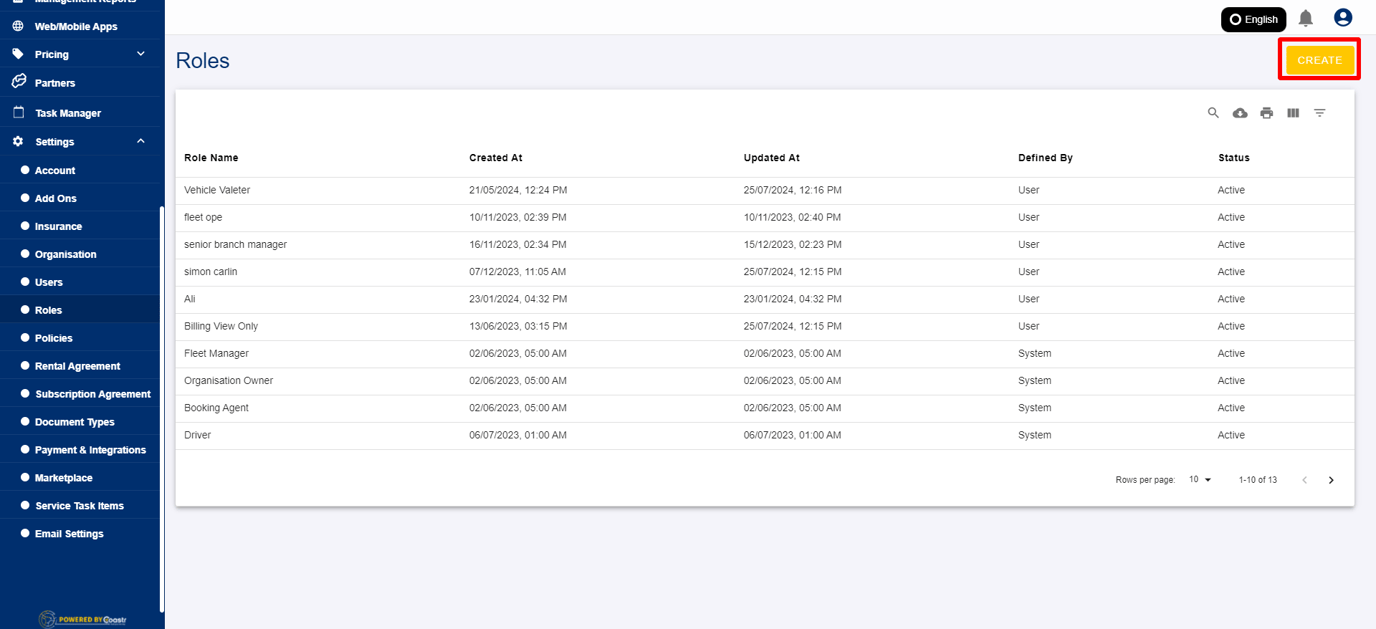The width and height of the screenshot is (1376, 629).
Task: Click the Settings gear icon in sidebar
Action: 18,142
